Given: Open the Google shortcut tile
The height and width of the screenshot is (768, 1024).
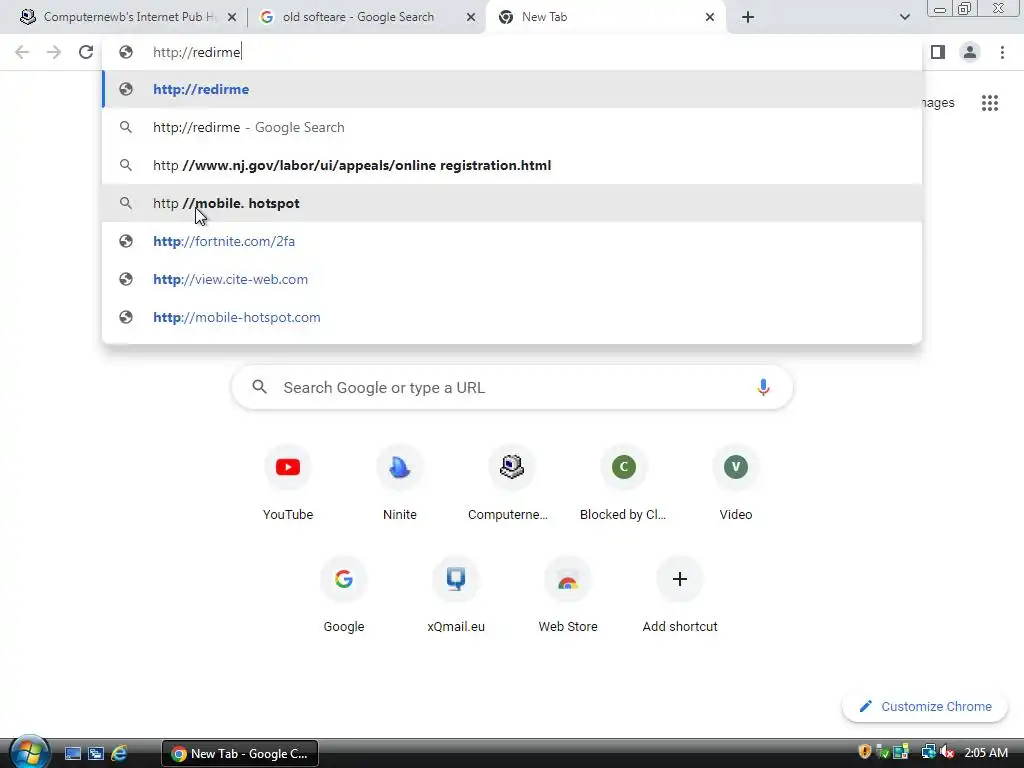Looking at the screenshot, I should tap(344, 596).
